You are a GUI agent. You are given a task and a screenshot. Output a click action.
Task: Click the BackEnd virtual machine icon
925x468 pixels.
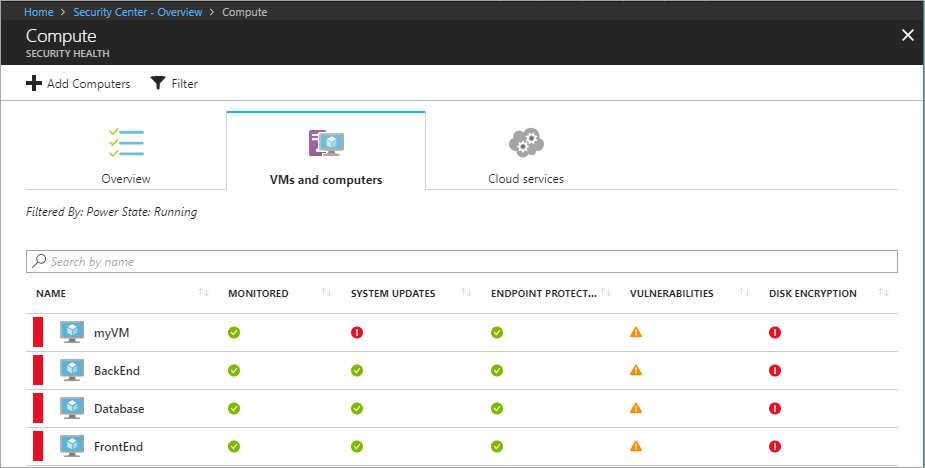coord(72,370)
